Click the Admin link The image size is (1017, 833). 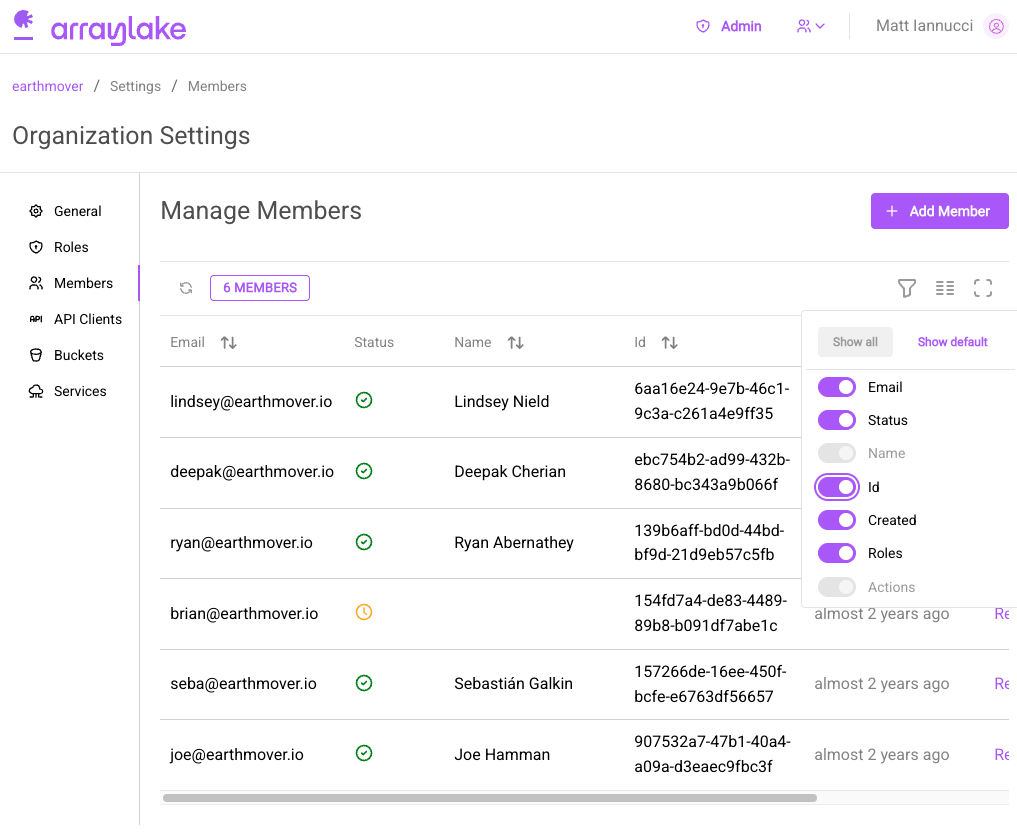[741, 26]
